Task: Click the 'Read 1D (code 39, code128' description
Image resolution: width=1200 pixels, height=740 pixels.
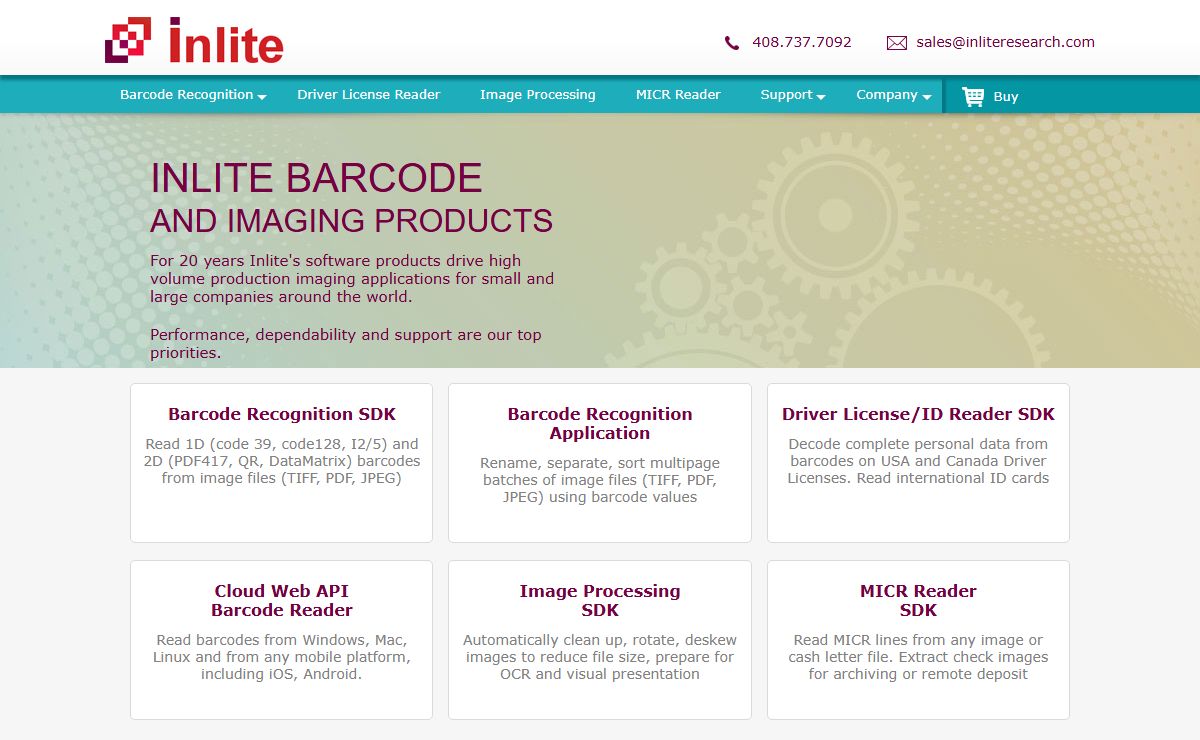Action: 282,461
